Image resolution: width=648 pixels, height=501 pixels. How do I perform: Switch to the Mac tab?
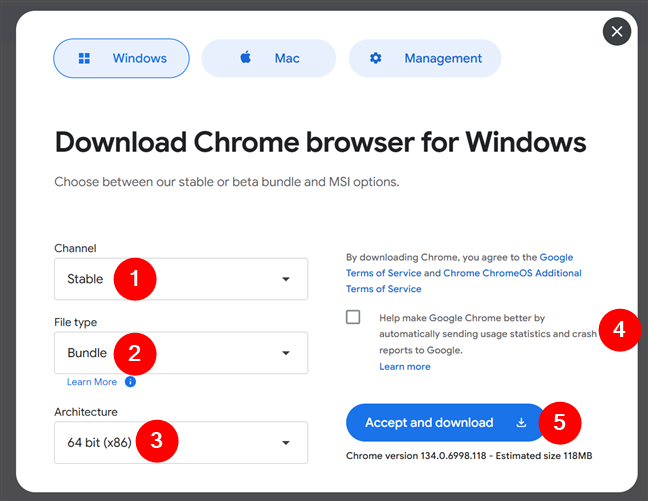pyautogui.click(x=269, y=58)
